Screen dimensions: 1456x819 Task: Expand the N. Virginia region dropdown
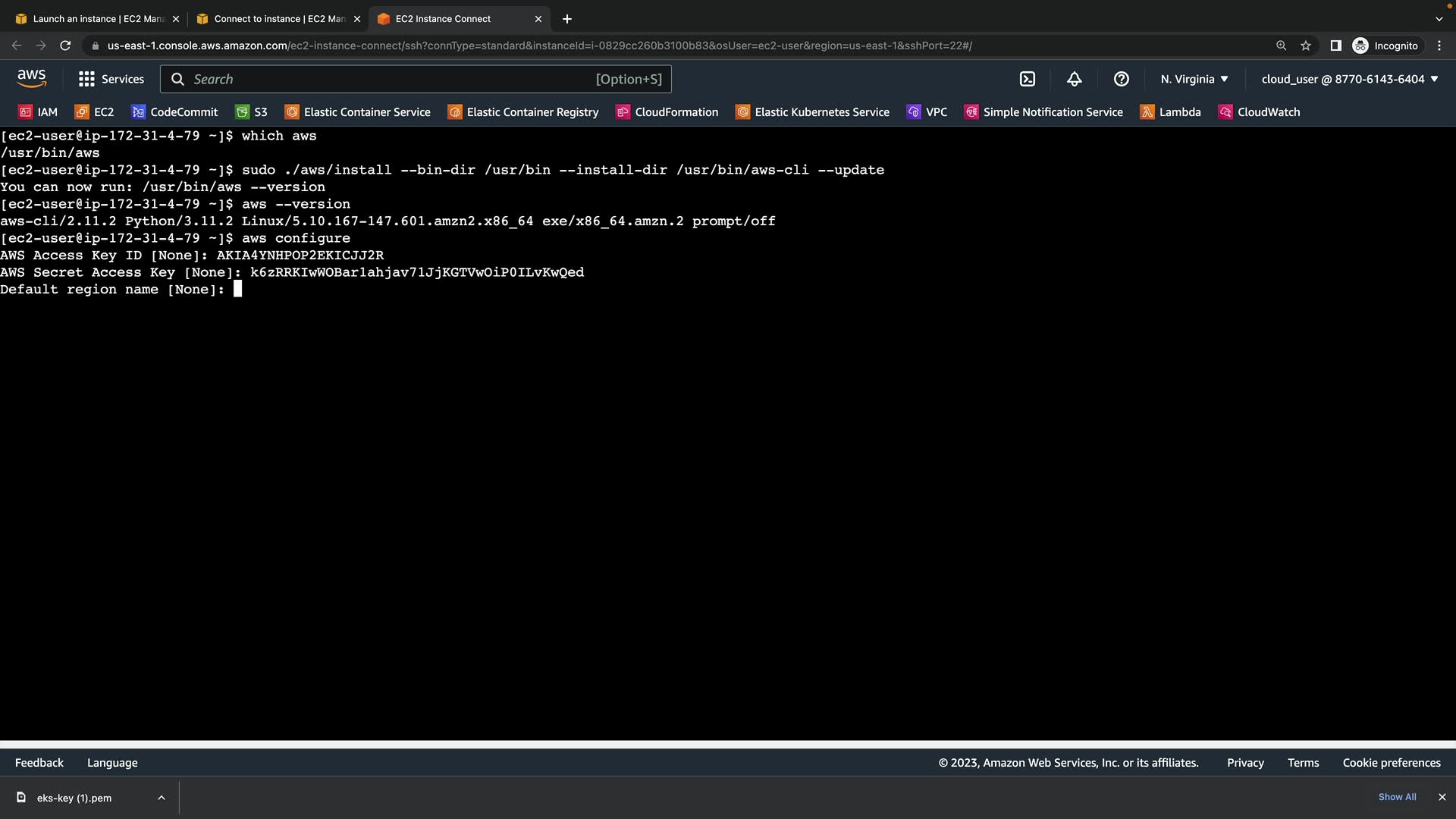[x=1194, y=79]
